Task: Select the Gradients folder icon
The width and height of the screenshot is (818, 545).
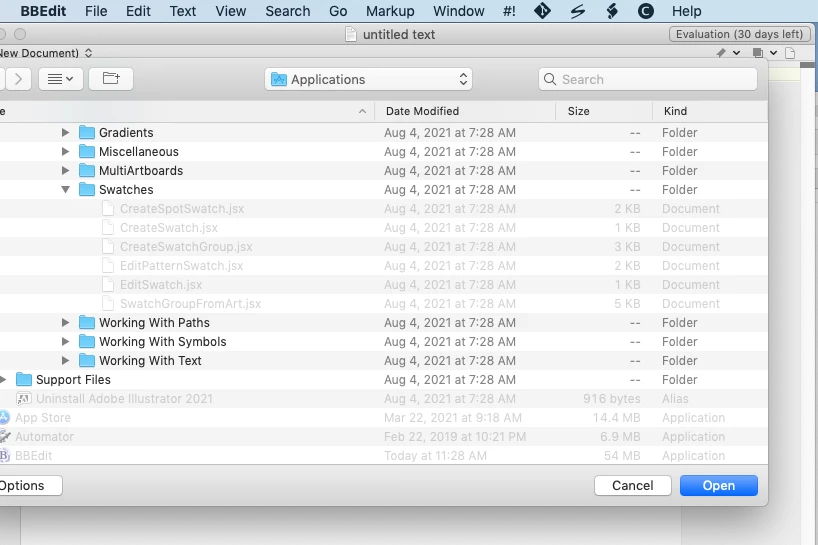Action: [87, 132]
